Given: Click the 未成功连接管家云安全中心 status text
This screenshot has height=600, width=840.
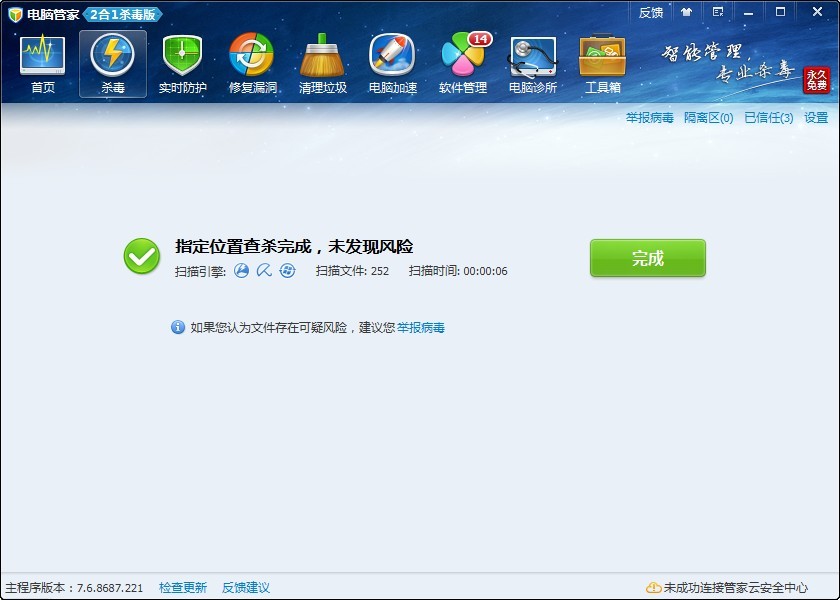Looking at the screenshot, I should coord(736,588).
